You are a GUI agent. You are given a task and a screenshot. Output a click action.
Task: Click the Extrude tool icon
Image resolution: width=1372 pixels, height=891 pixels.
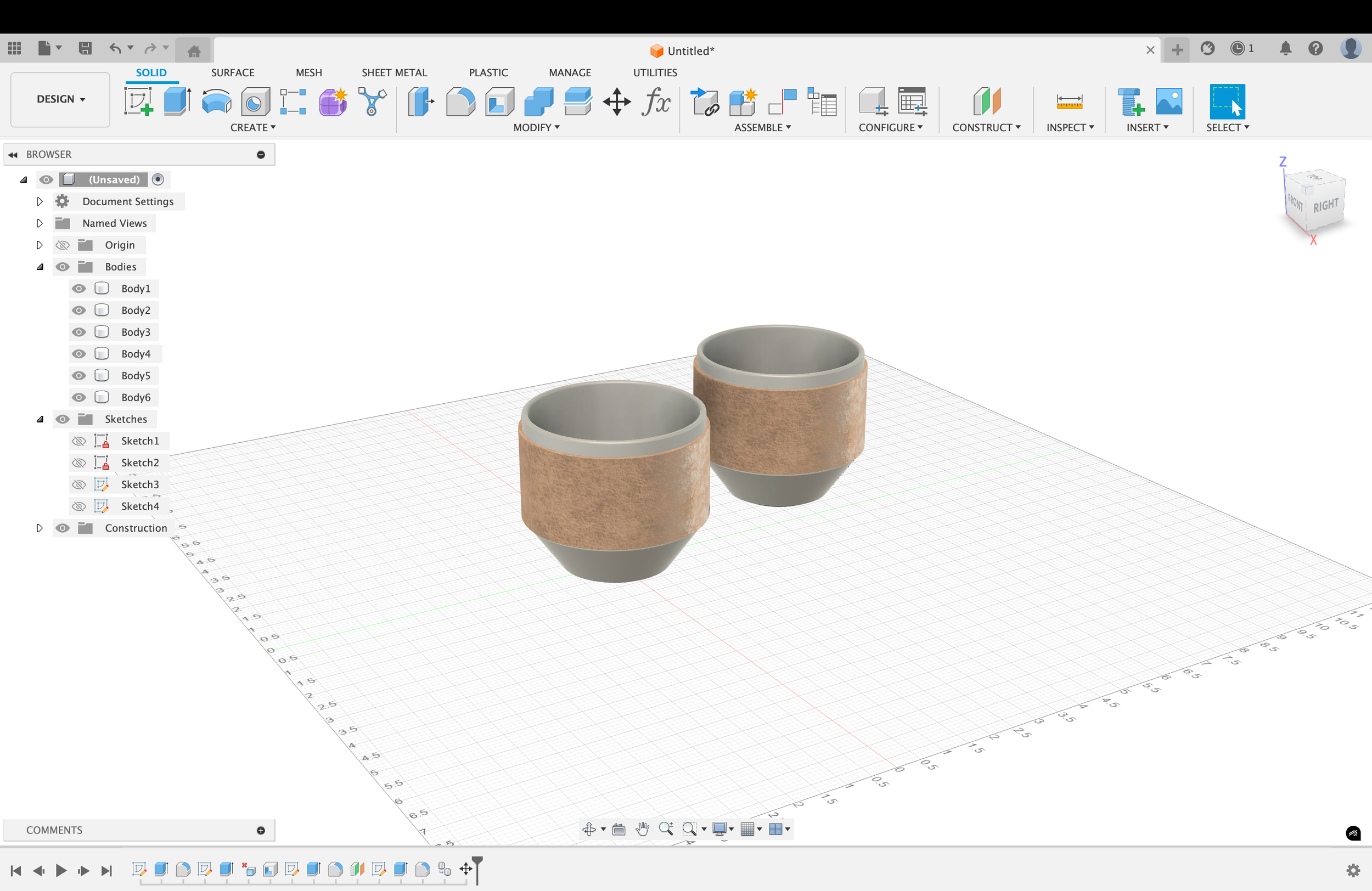pos(177,102)
